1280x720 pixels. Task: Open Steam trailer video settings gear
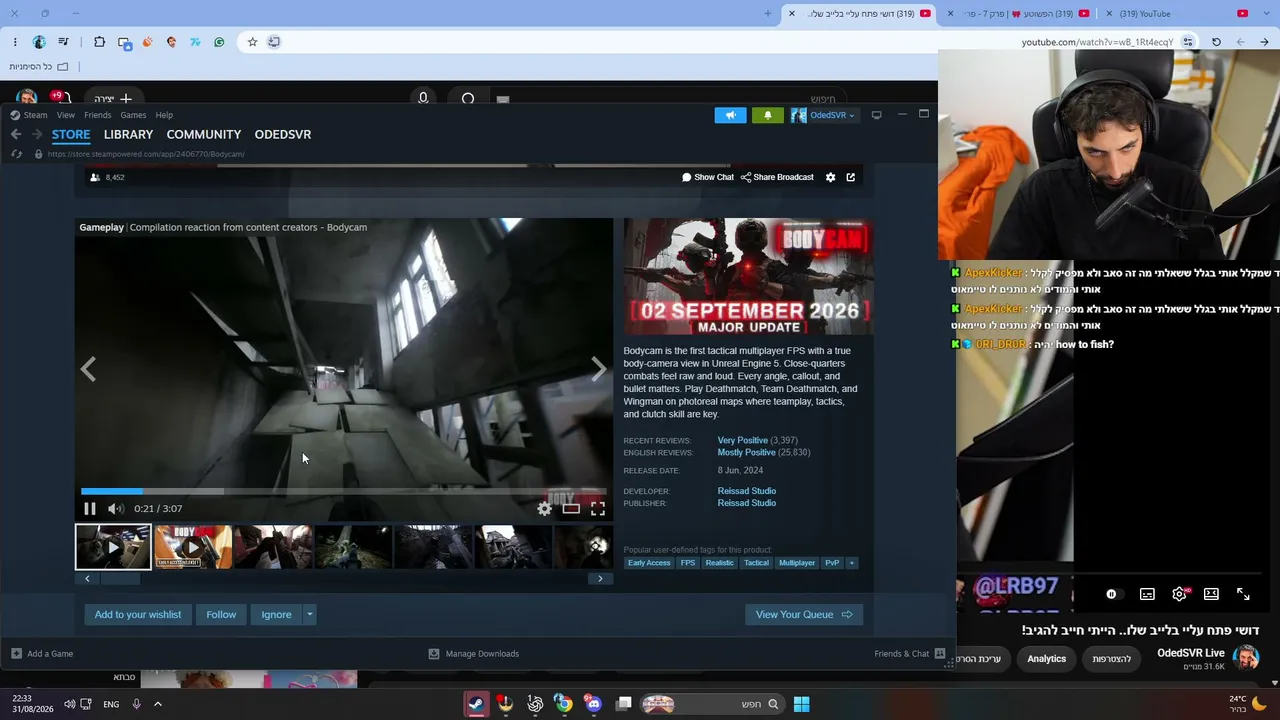pos(544,509)
